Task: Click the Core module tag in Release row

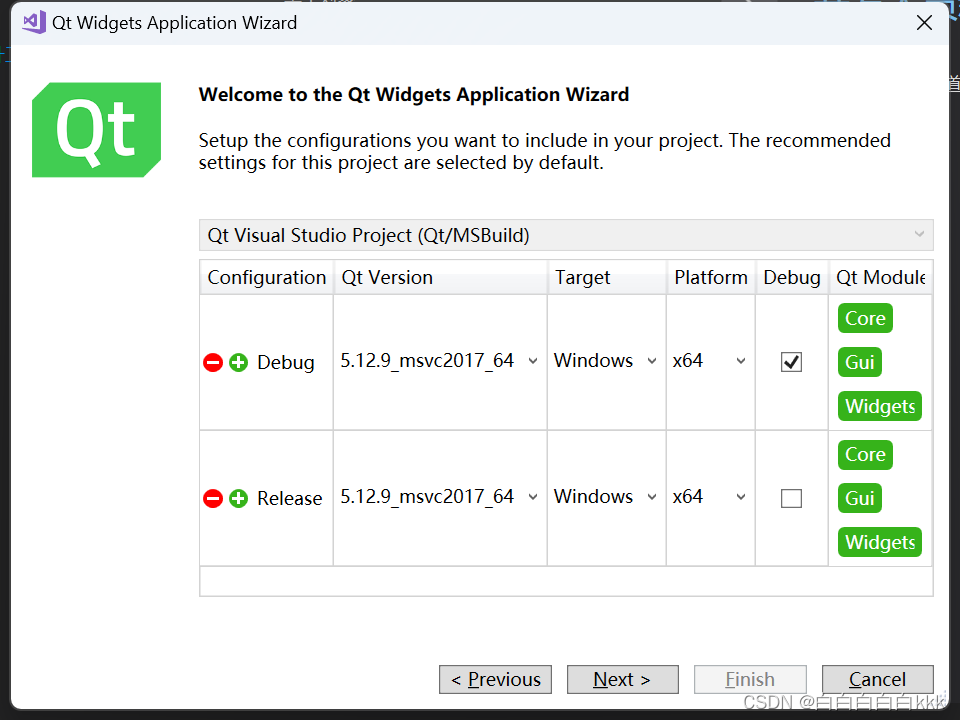Action: pyautogui.click(x=865, y=455)
